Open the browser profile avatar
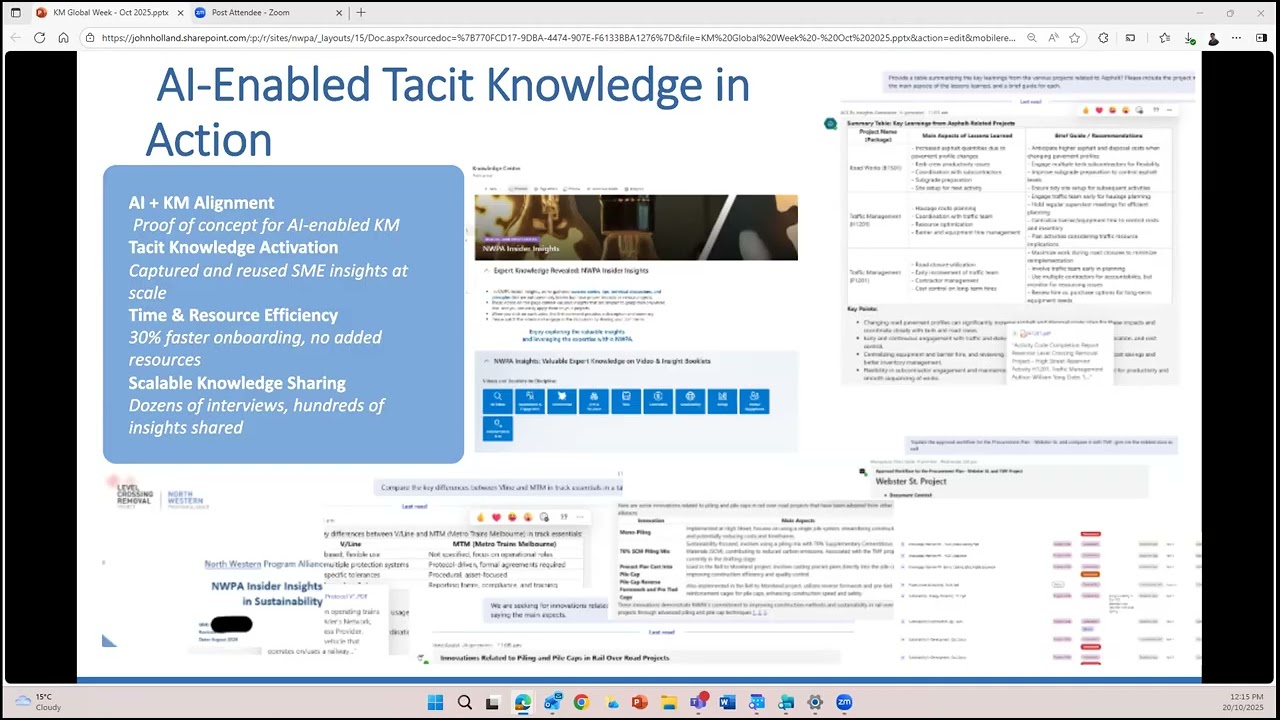 [x=1213, y=38]
